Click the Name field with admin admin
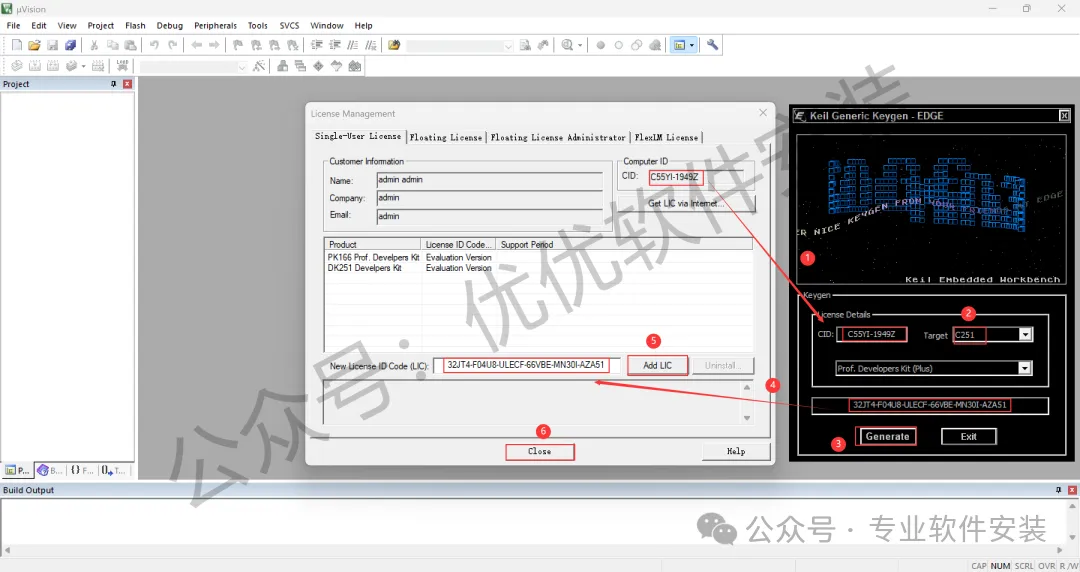This screenshot has width=1080, height=572. point(489,180)
